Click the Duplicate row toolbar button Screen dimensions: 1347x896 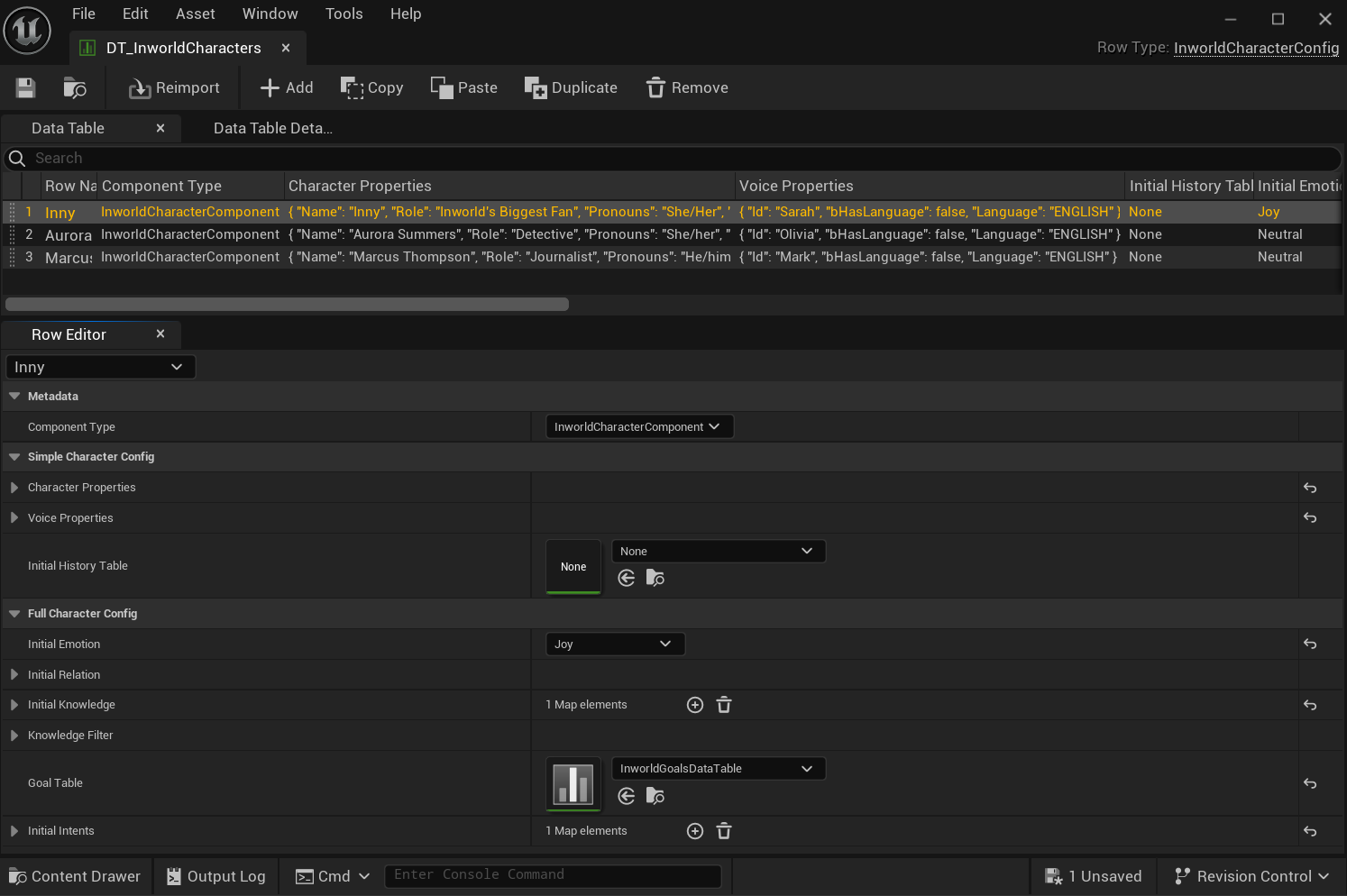[571, 87]
